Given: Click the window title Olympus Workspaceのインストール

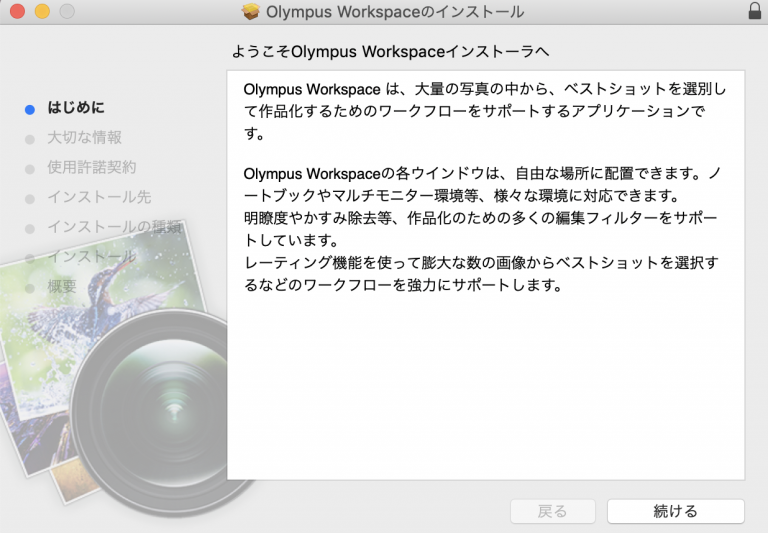Looking at the screenshot, I should click(x=395, y=12).
